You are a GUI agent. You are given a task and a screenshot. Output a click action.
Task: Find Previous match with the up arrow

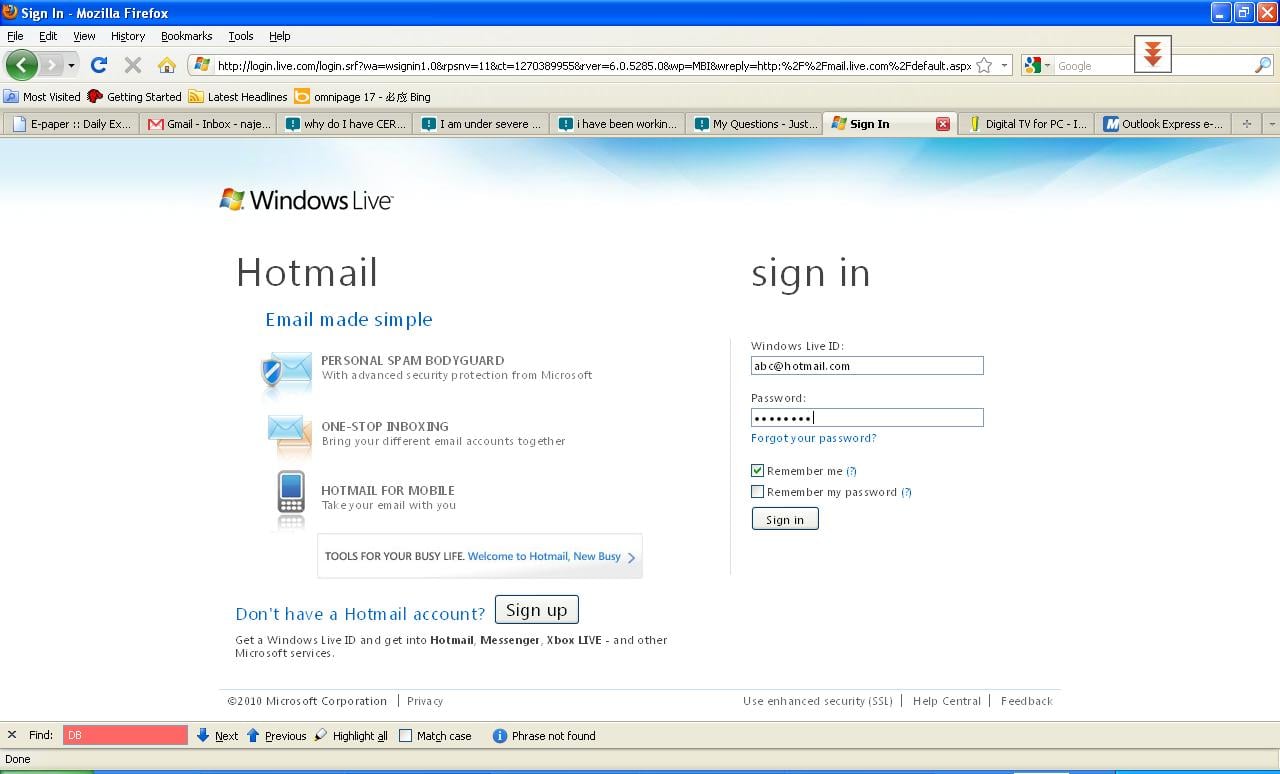[276, 735]
